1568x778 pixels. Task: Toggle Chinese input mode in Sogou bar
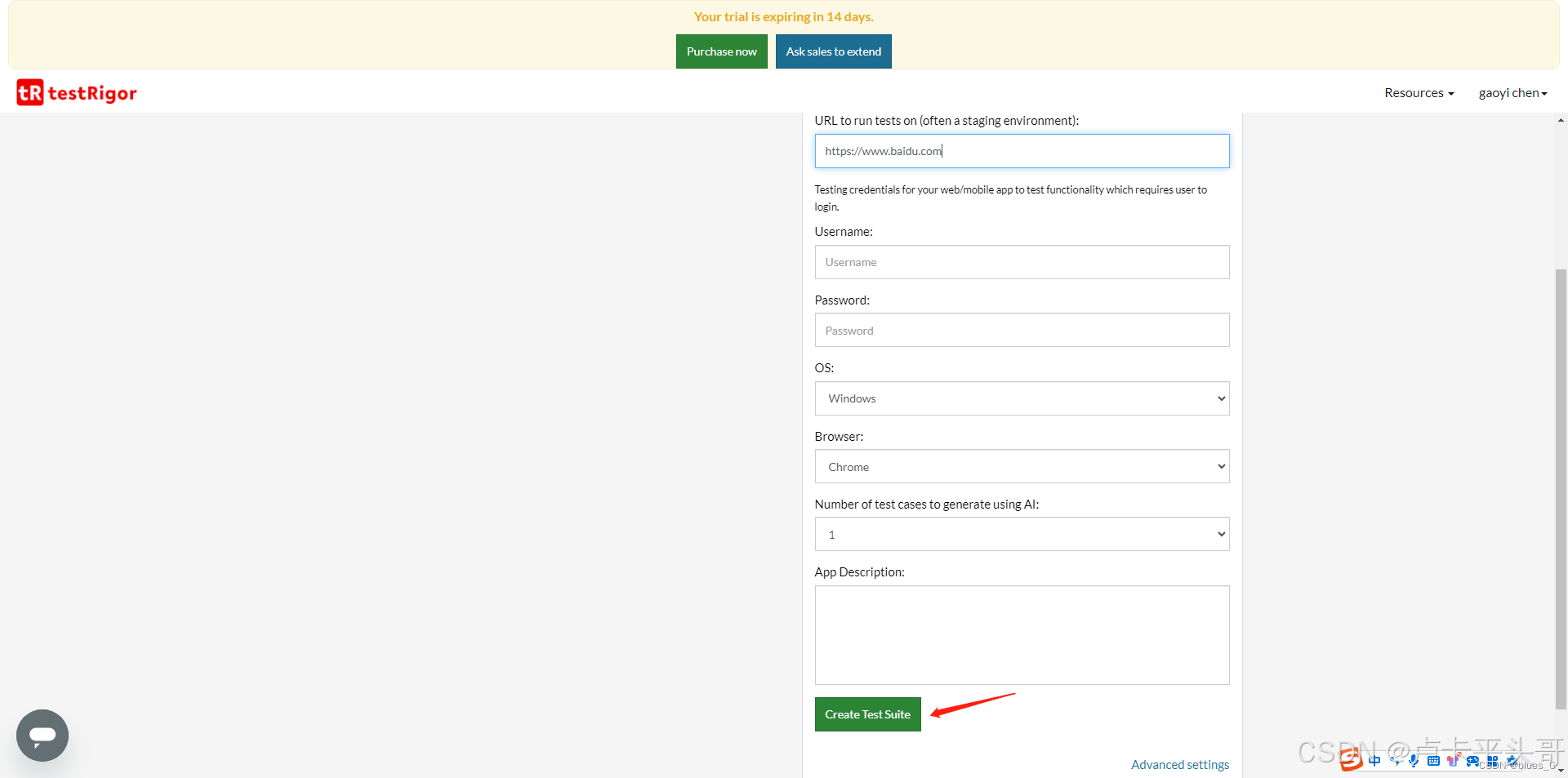(1374, 761)
